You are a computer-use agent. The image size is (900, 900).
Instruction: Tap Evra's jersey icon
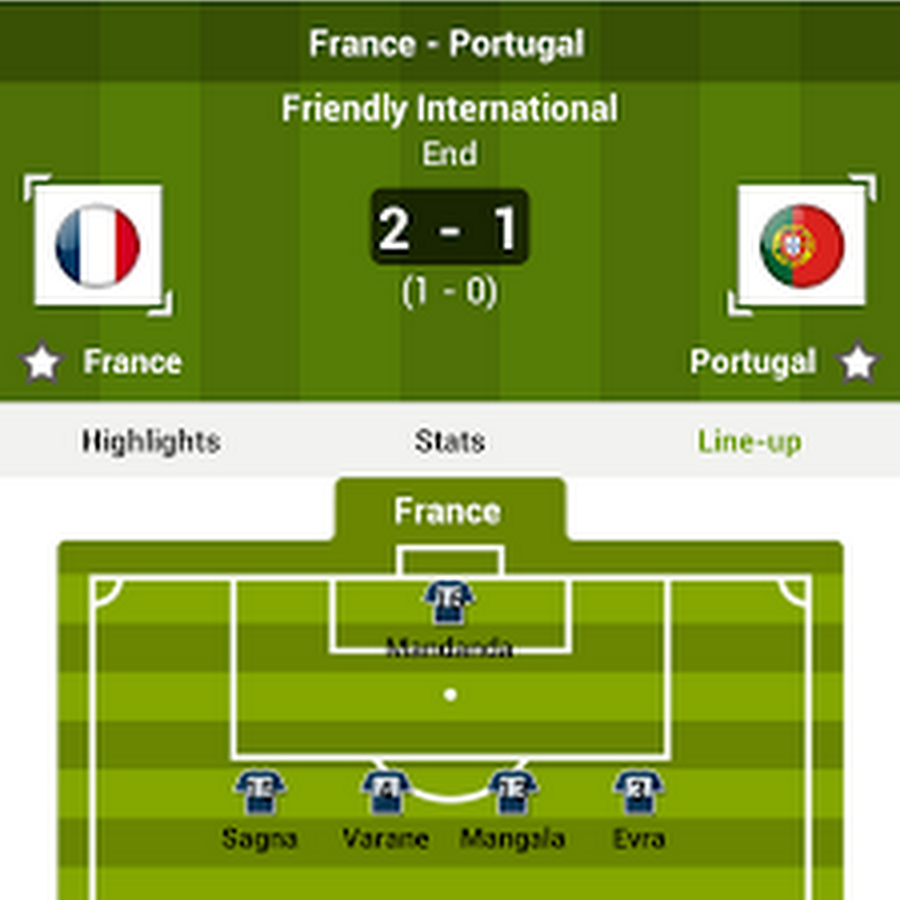(639, 792)
